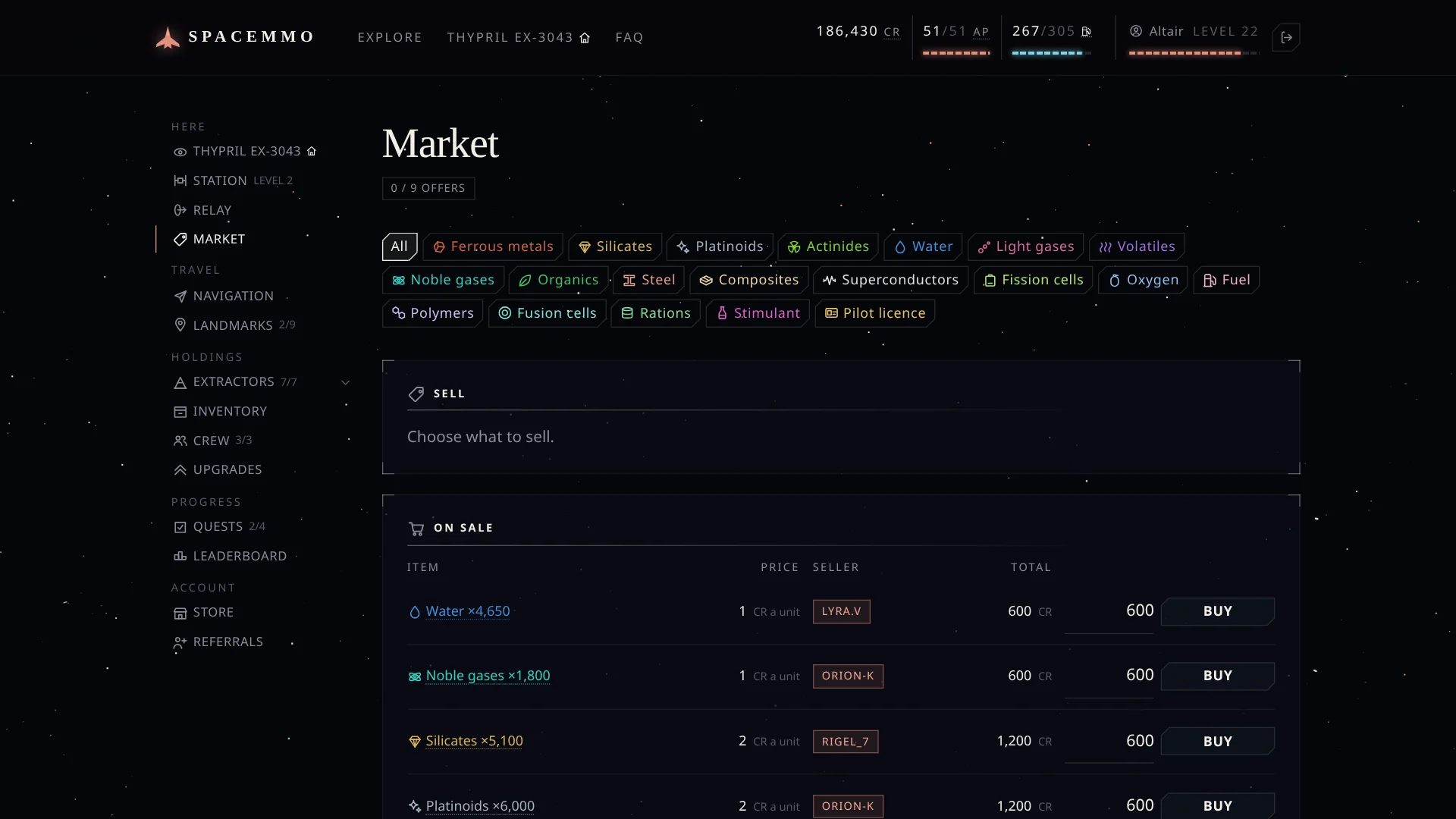Click the Relay icon in sidebar
This screenshot has height=819, width=1456.
180,210
